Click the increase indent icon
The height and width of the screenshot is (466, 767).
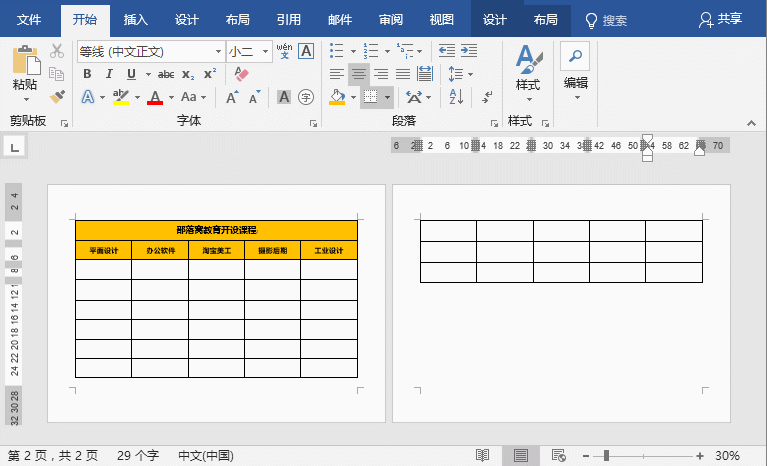469,51
